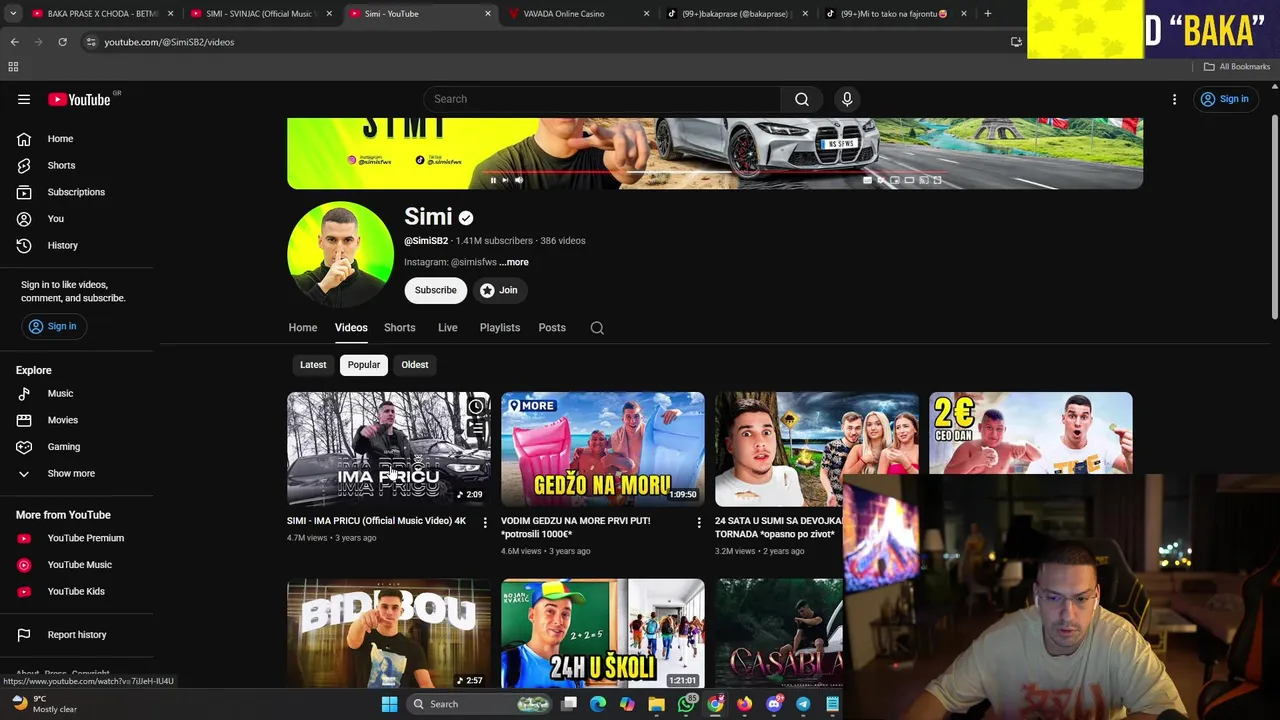Open the three-dot settings menu in header

(1174, 99)
